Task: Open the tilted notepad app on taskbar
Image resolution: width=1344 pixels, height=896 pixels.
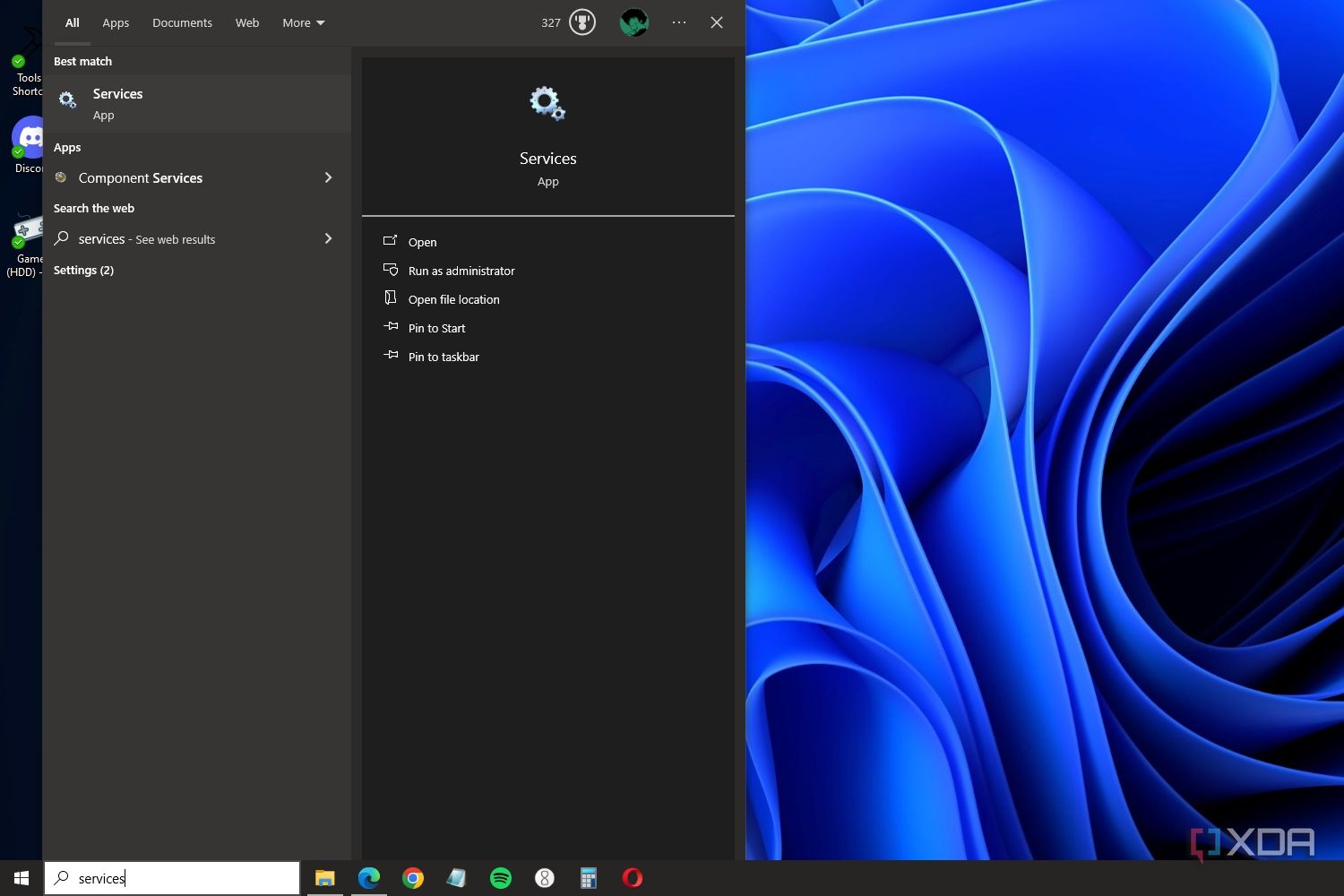Action: click(457, 878)
